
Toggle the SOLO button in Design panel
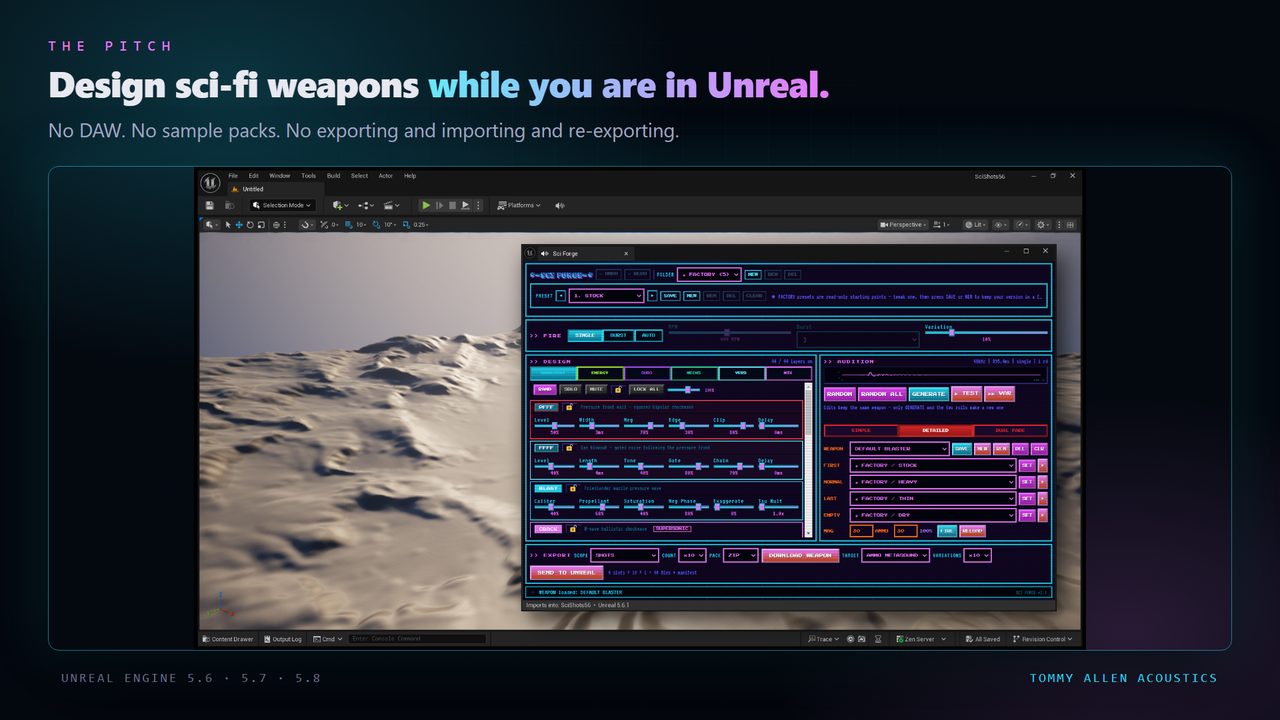click(570, 389)
